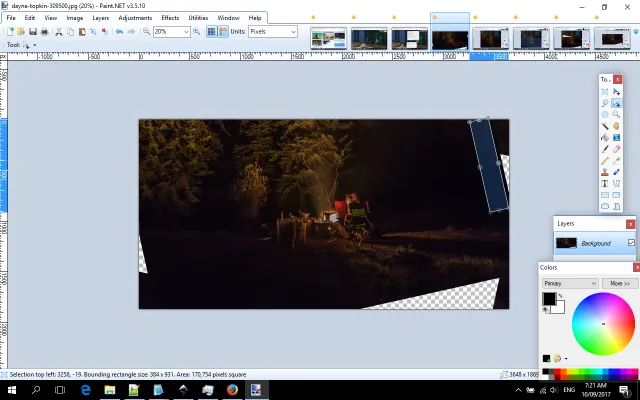Image resolution: width=640 pixels, height=400 pixels.
Task: Open Firefox from the Windows taskbar
Action: (232, 389)
